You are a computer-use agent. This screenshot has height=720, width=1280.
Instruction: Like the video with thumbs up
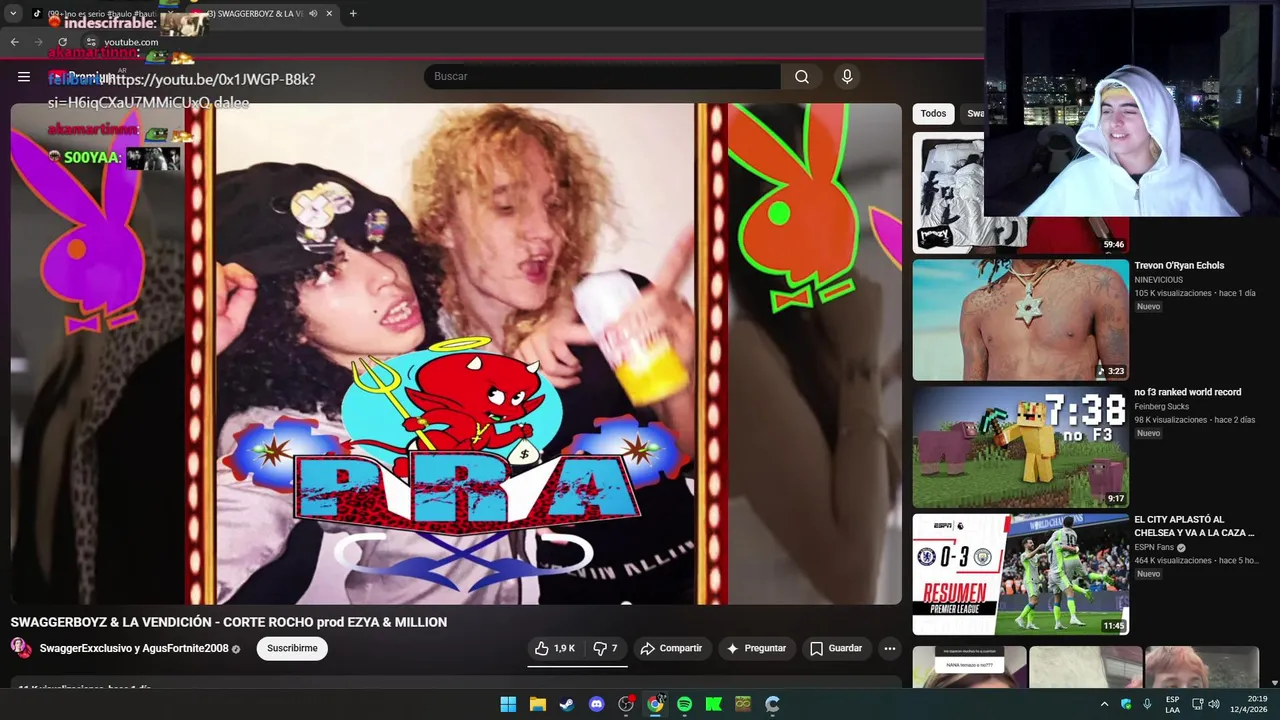554,649
